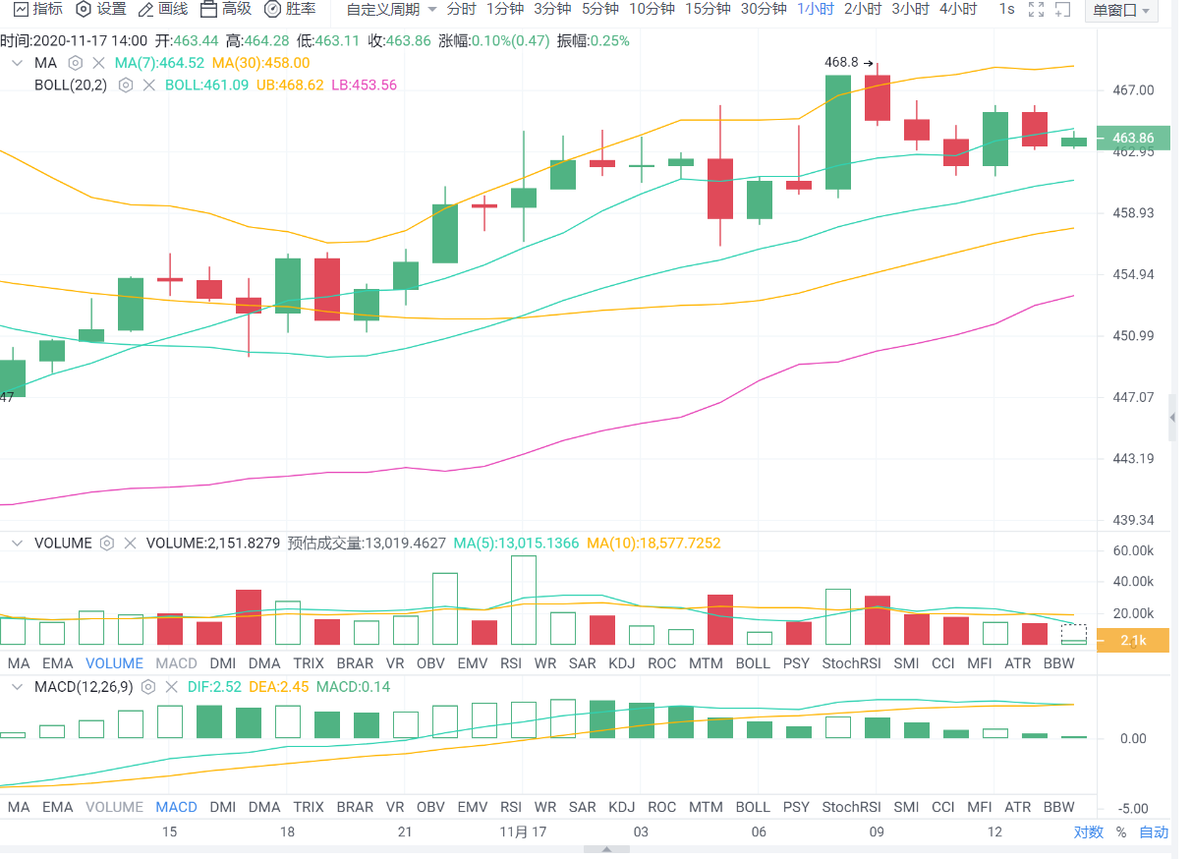Select the 30分钟 interval
The width and height of the screenshot is (1192, 859).
pos(764,9)
